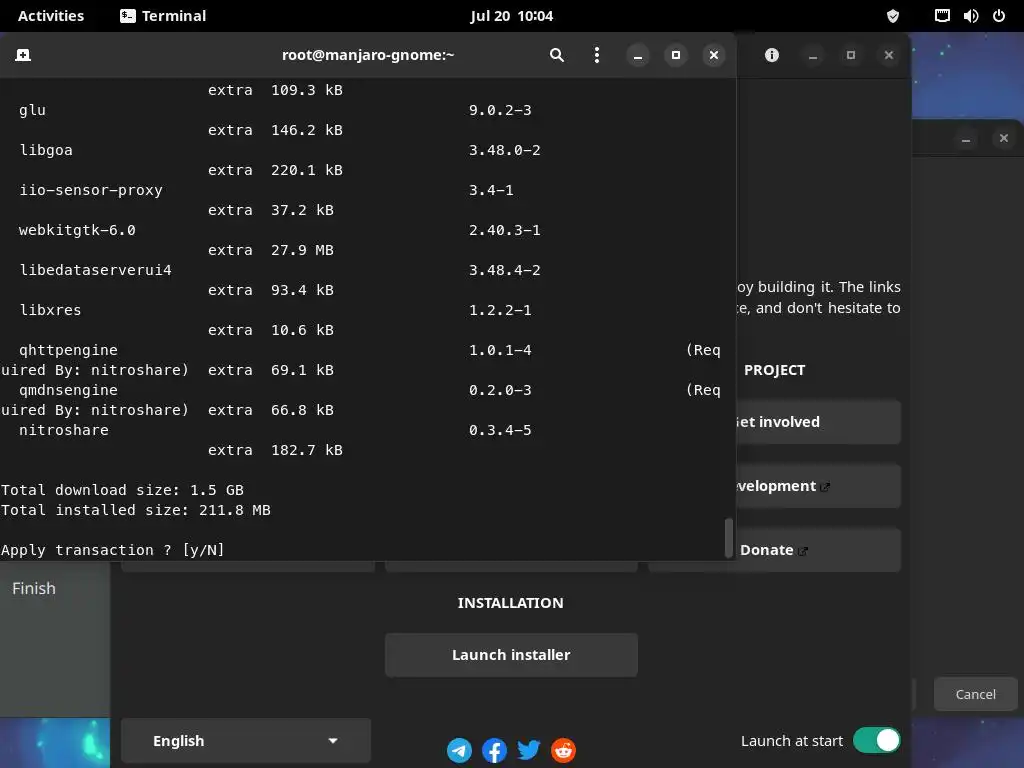Close the rear window behind Manjaro Hello
Viewport: 1024px width, 768px height.
coord(1004,138)
